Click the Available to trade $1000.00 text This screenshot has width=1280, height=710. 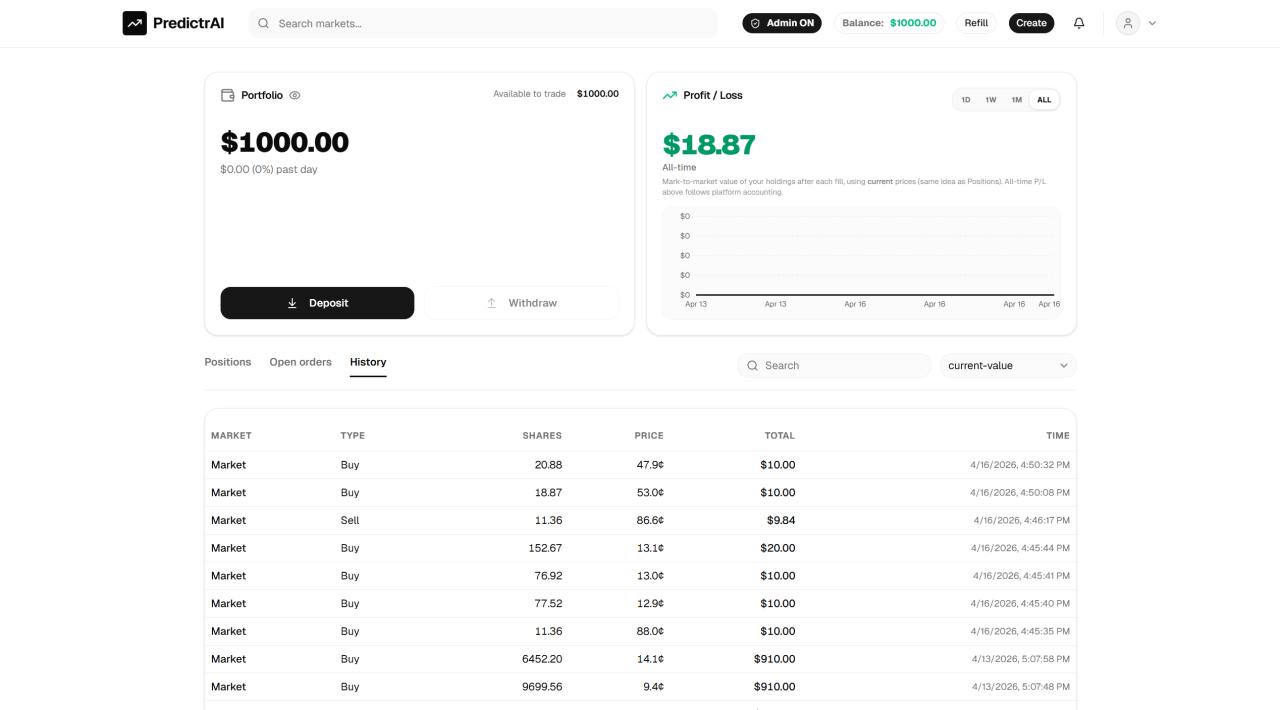(x=556, y=94)
